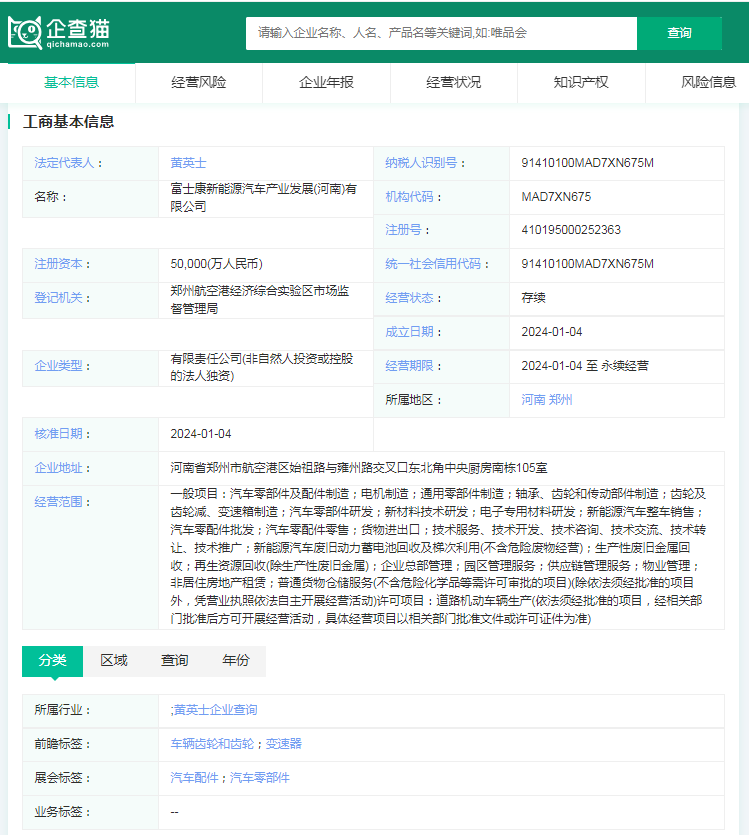Click the 2024-01-04 至 永续经营 term value

585,366
